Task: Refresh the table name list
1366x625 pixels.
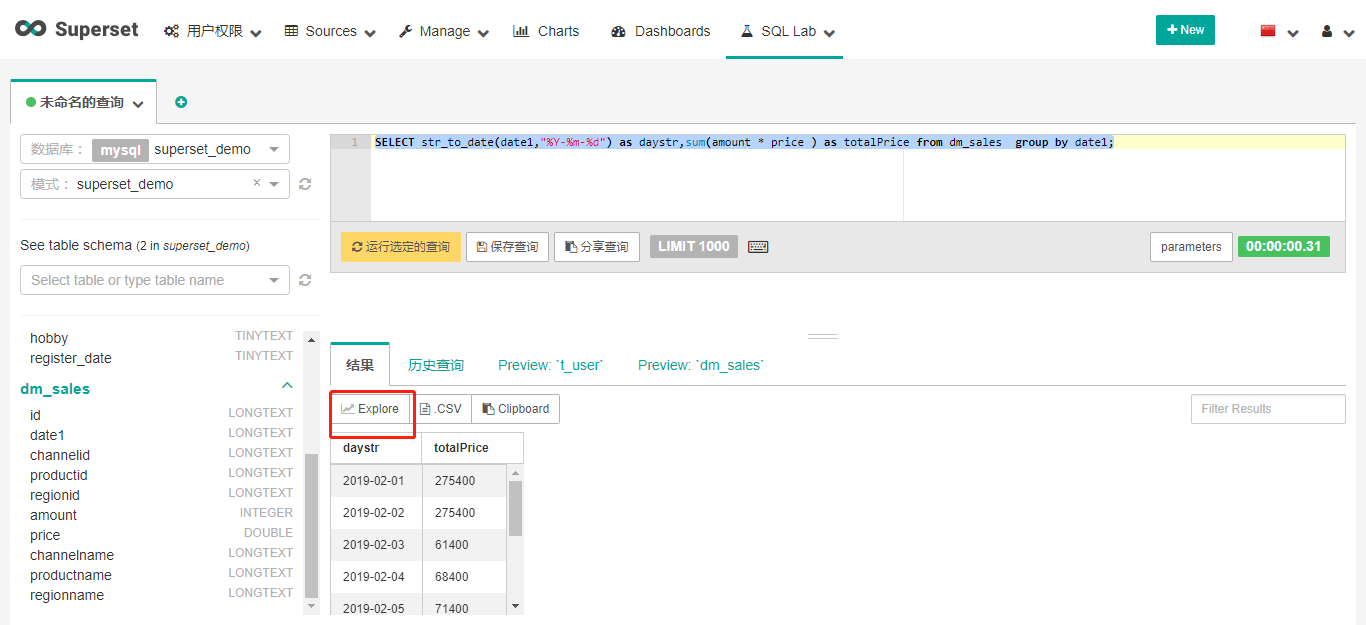Action: pos(305,280)
